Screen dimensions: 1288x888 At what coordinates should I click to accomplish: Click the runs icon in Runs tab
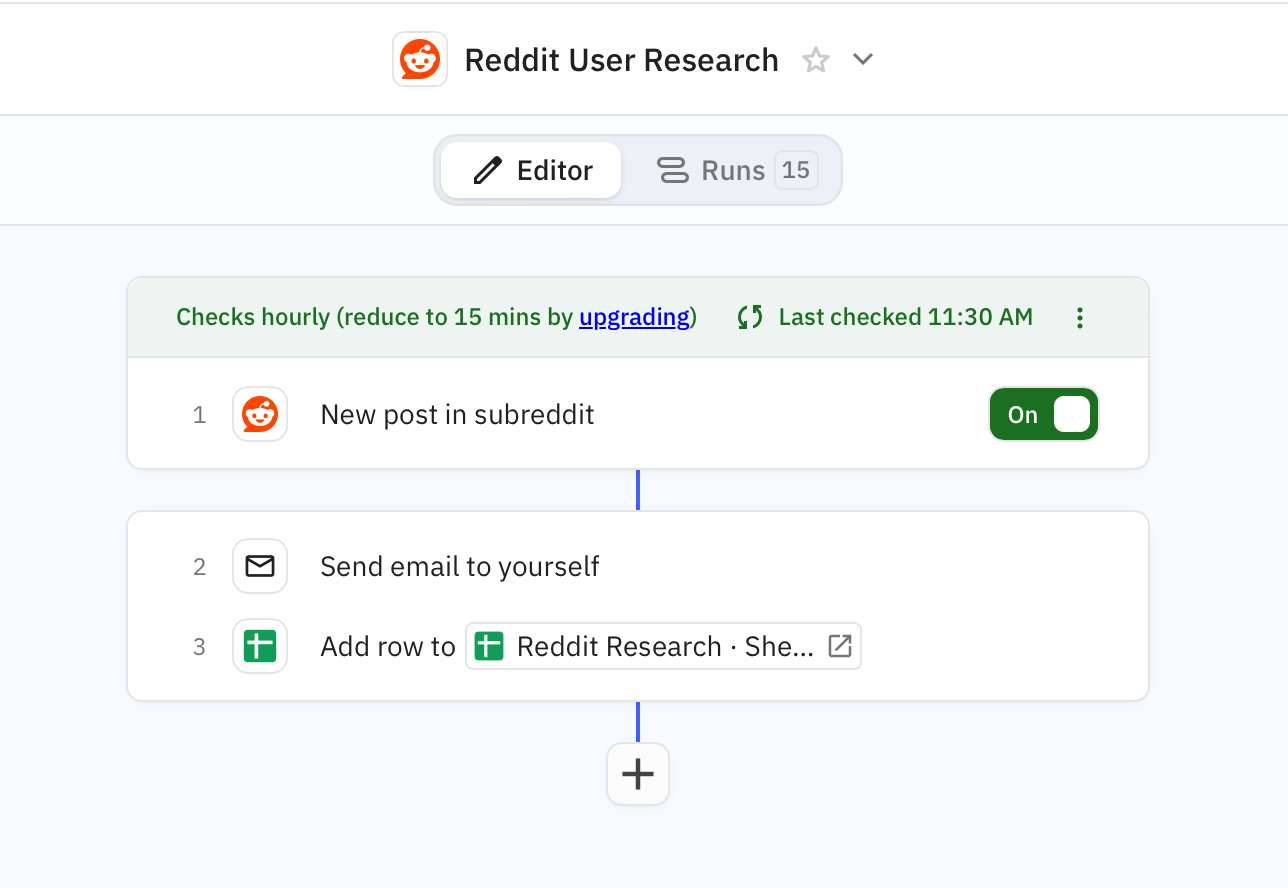click(x=673, y=170)
